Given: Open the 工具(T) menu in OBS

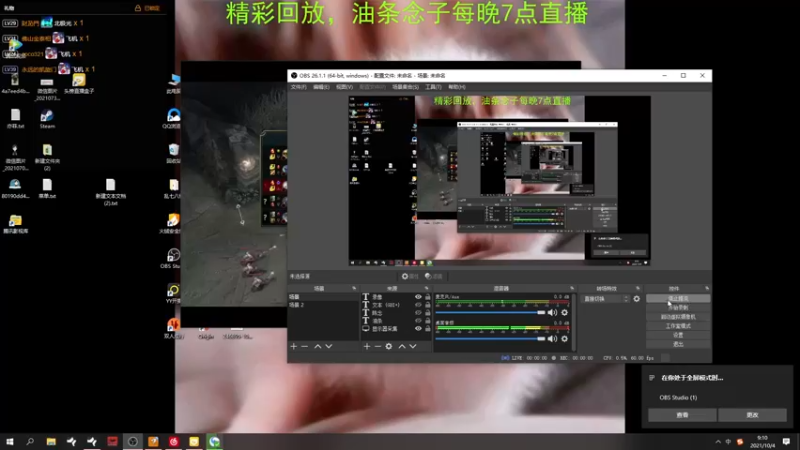Looking at the screenshot, I should click(x=433, y=87).
